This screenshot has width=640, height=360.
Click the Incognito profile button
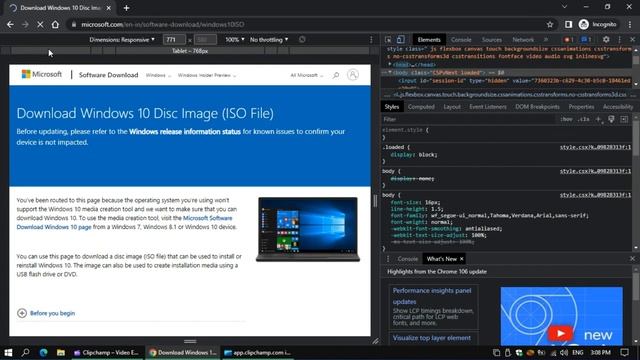598,24
